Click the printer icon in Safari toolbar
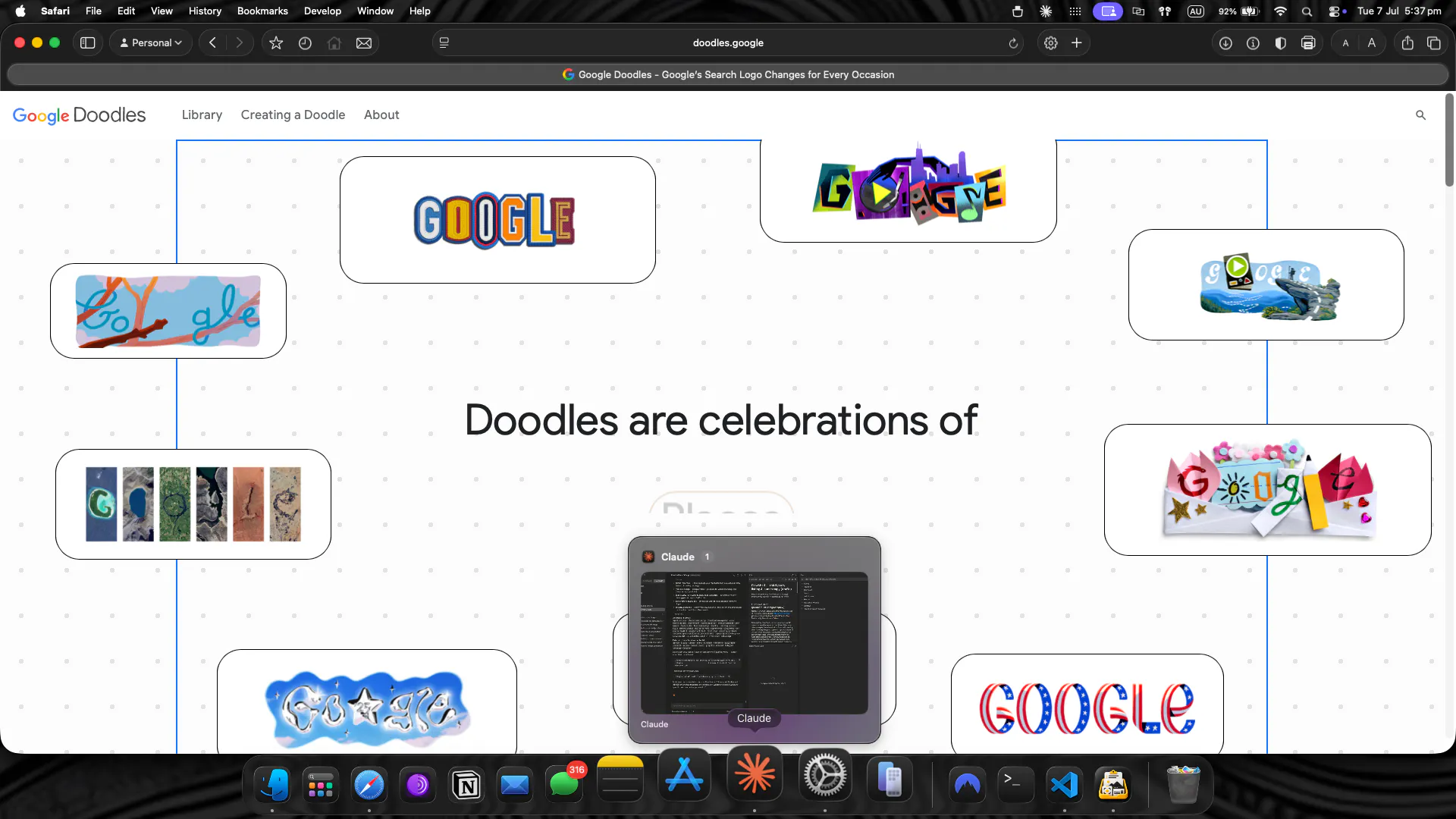 click(x=1308, y=43)
